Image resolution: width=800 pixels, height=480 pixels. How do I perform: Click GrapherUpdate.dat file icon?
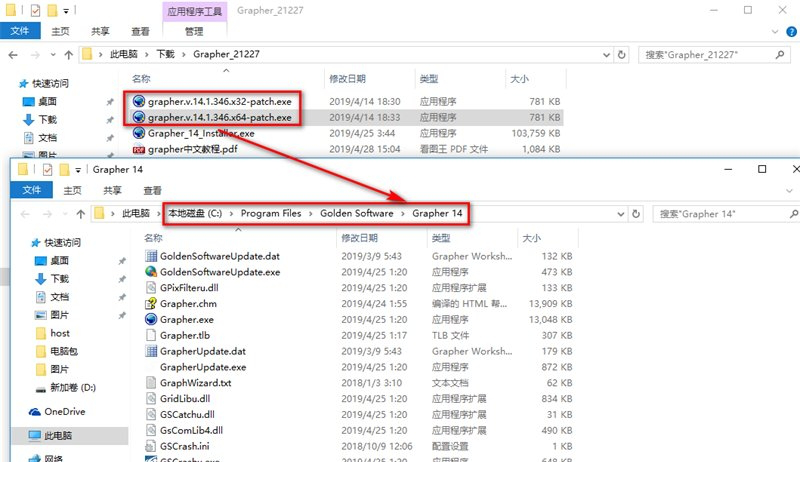151,351
